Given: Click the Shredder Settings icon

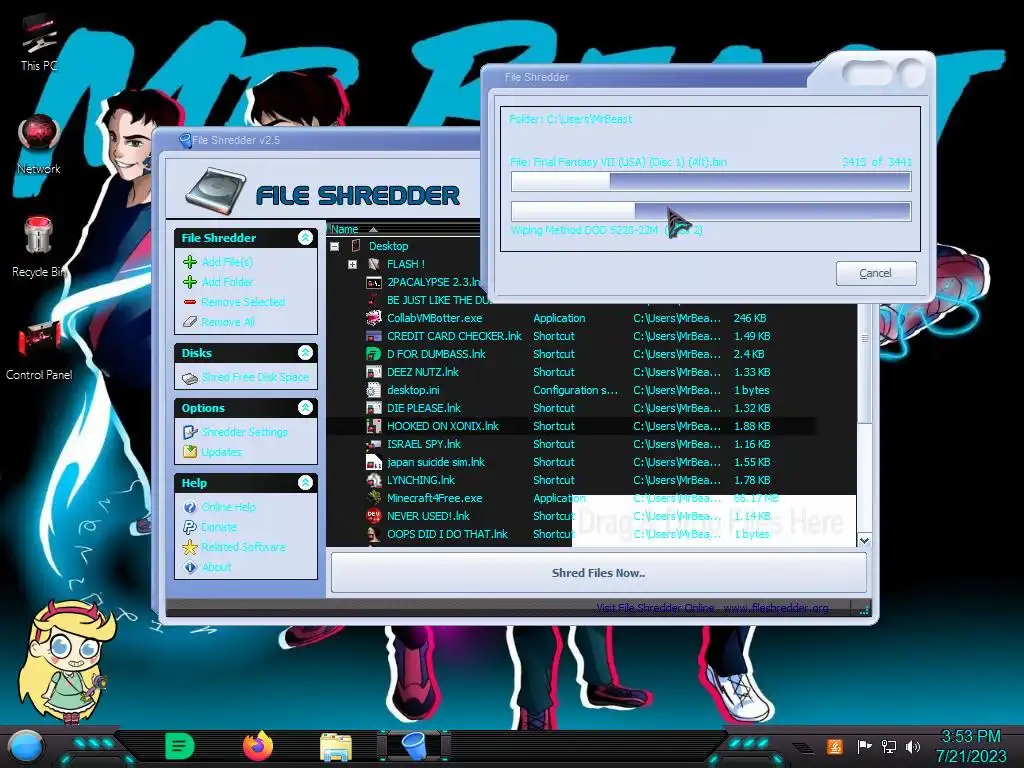Looking at the screenshot, I should coord(190,432).
